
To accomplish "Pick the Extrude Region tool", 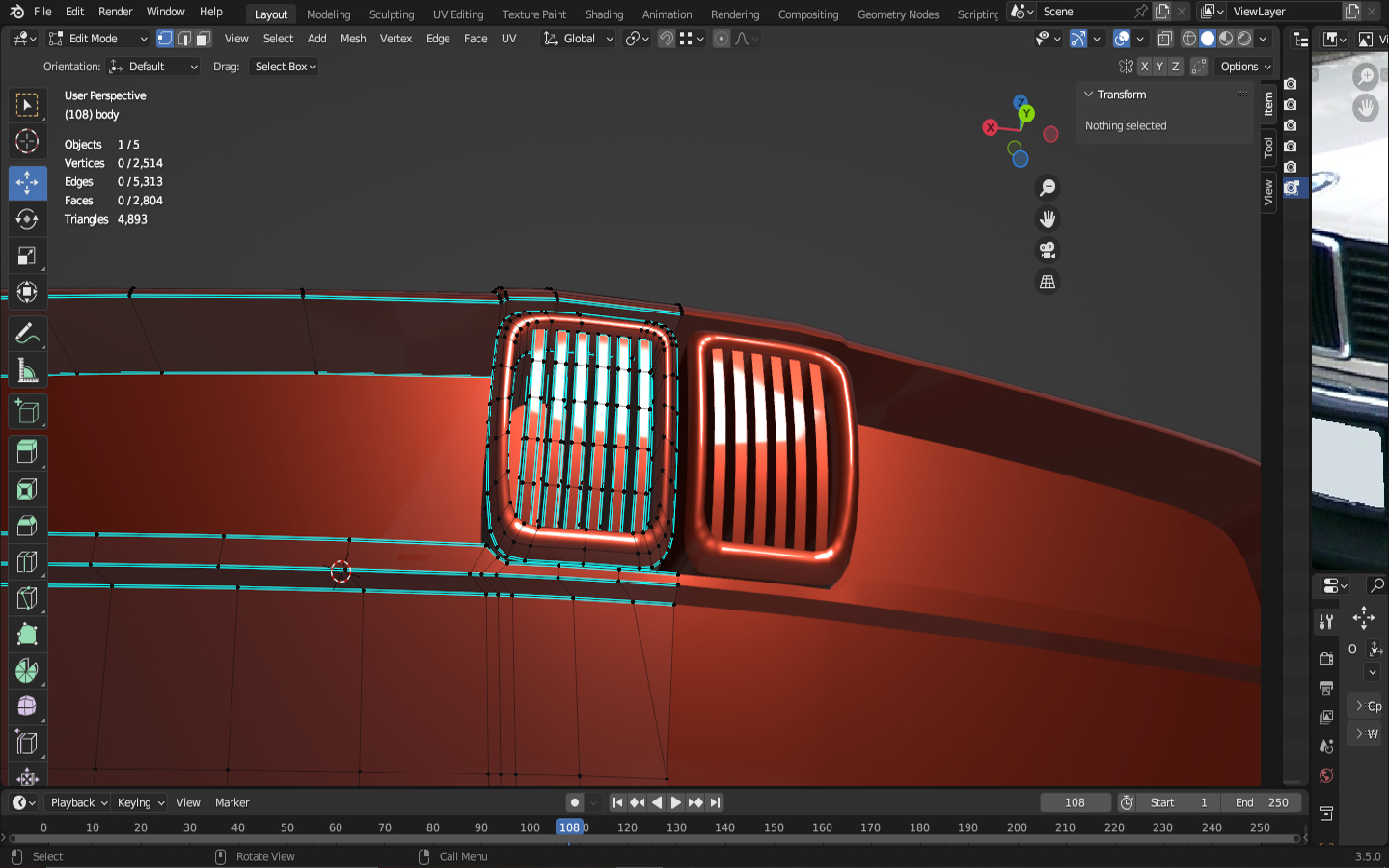I will coord(27,451).
